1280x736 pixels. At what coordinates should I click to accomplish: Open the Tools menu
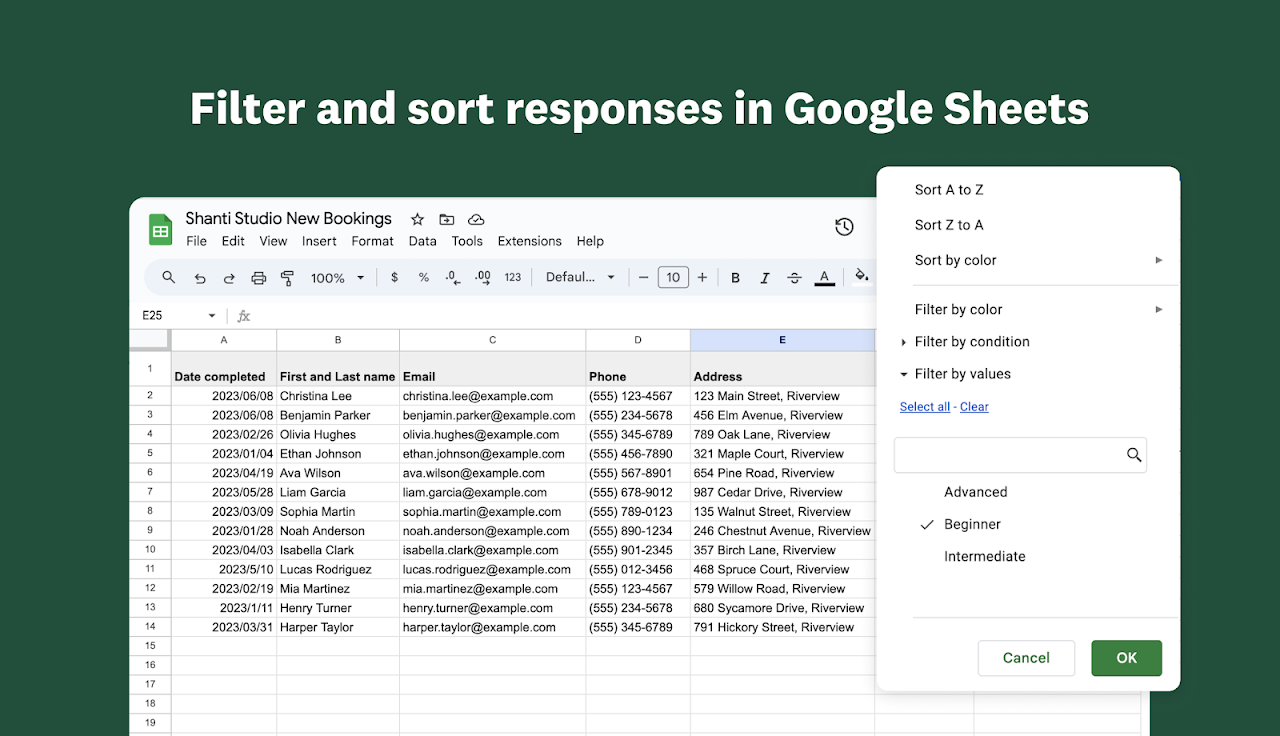click(467, 241)
